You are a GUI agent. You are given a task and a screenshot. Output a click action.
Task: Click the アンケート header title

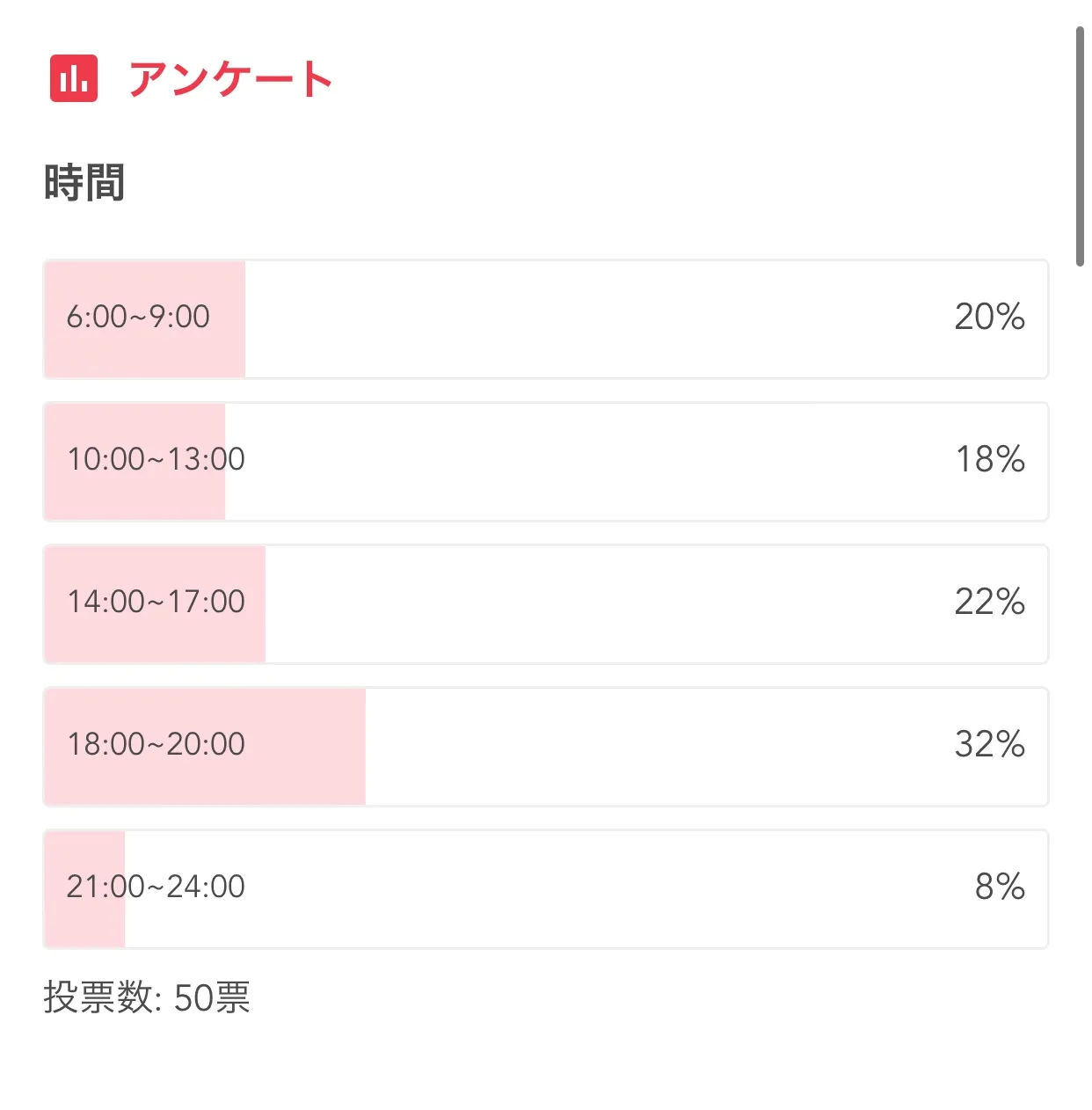click(230, 79)
